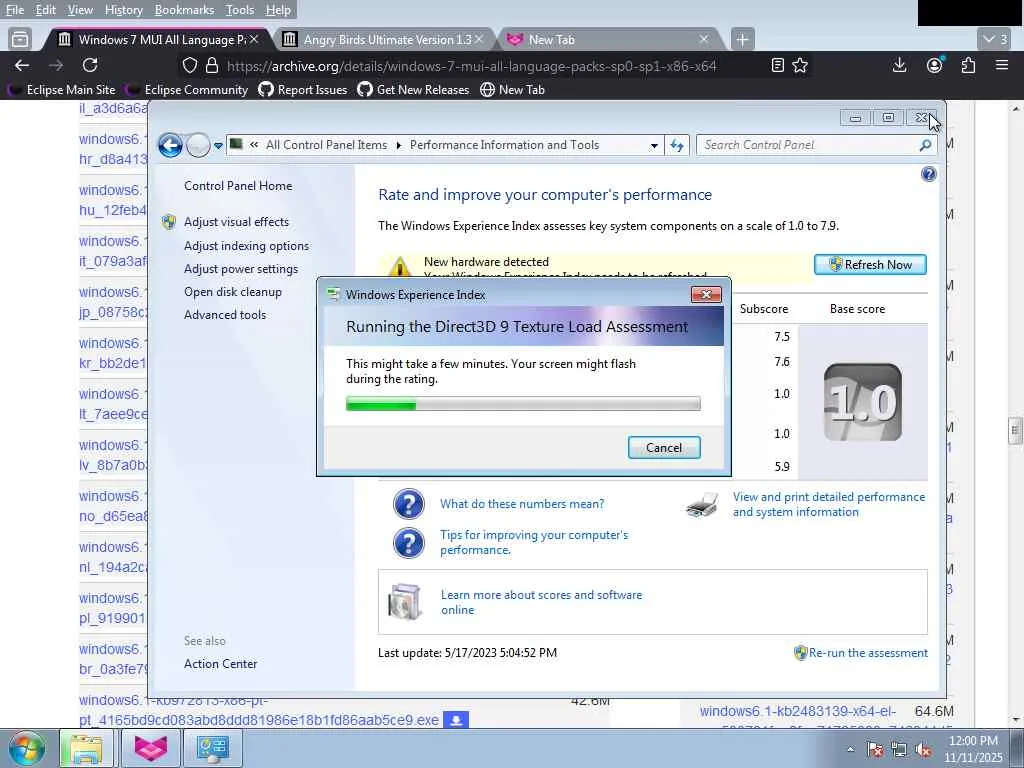The height and width of the screenshot is (768, 1024).
Task: Open disk cleanup link
Action: [x=232, y=292]
